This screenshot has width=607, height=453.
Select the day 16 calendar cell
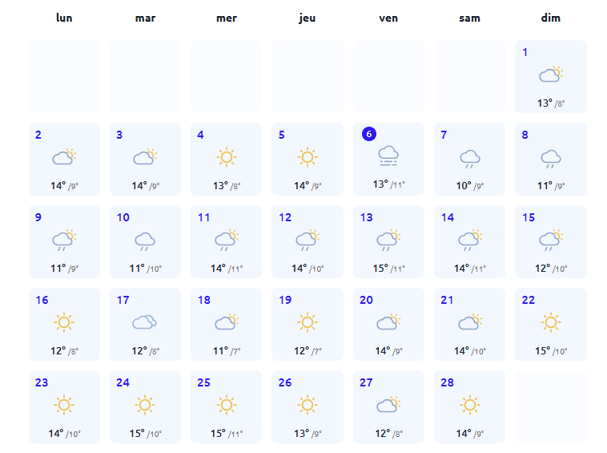(x=65, y=323)
